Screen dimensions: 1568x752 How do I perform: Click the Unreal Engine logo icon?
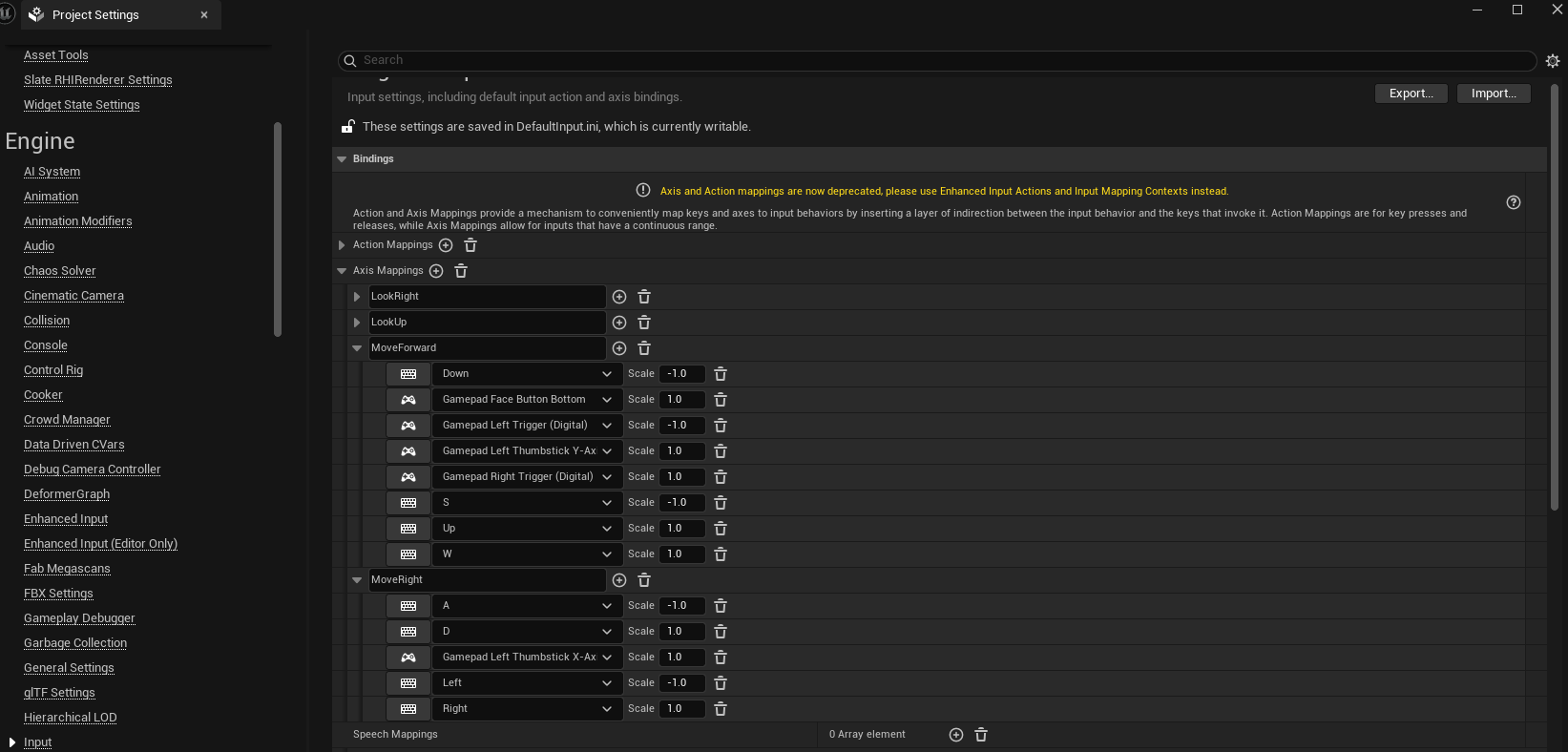pyautogui.click(x=8, y=14)
